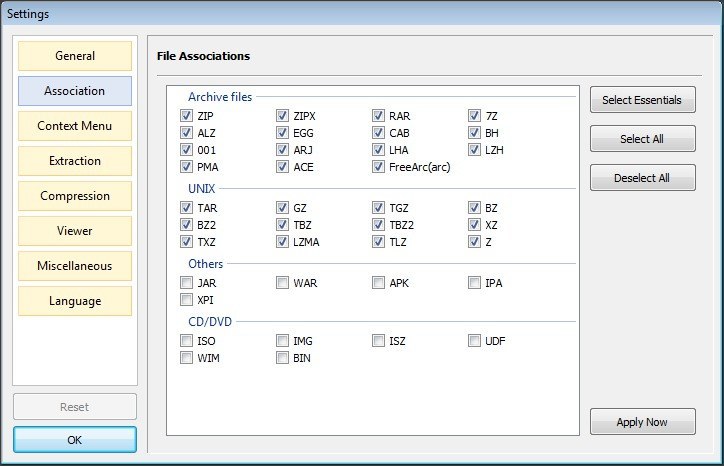Toggle the Z format checkbox
The image size is (724, 466).
[474, 242]
